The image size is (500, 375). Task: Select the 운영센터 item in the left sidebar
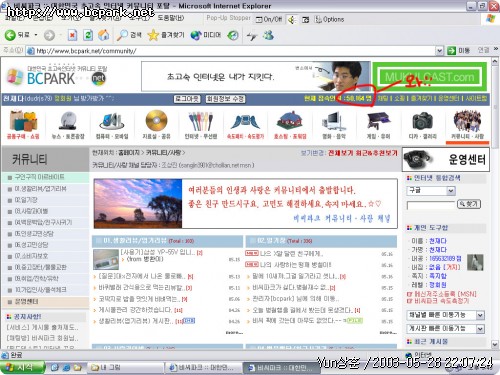tap(26, 301)
